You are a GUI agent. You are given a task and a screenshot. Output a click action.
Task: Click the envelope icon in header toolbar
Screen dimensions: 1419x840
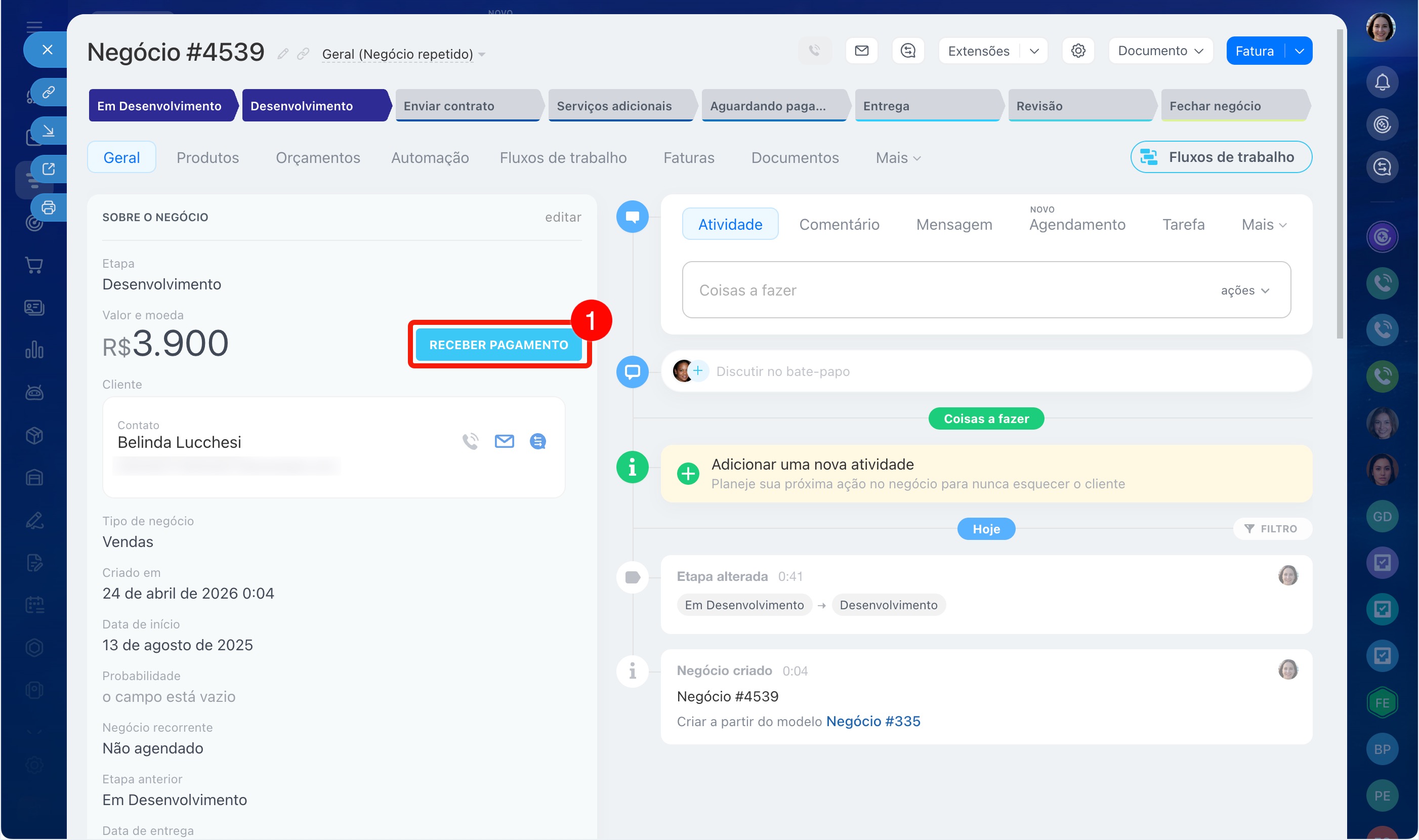(x=861, y=51)
